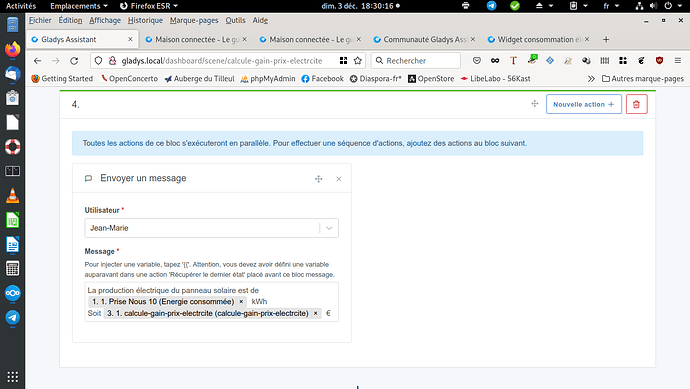This screenshot has width=690, height=389.
Task: Open Auberge du Tilleul bookmark
Action: click(x=199, y=79)
